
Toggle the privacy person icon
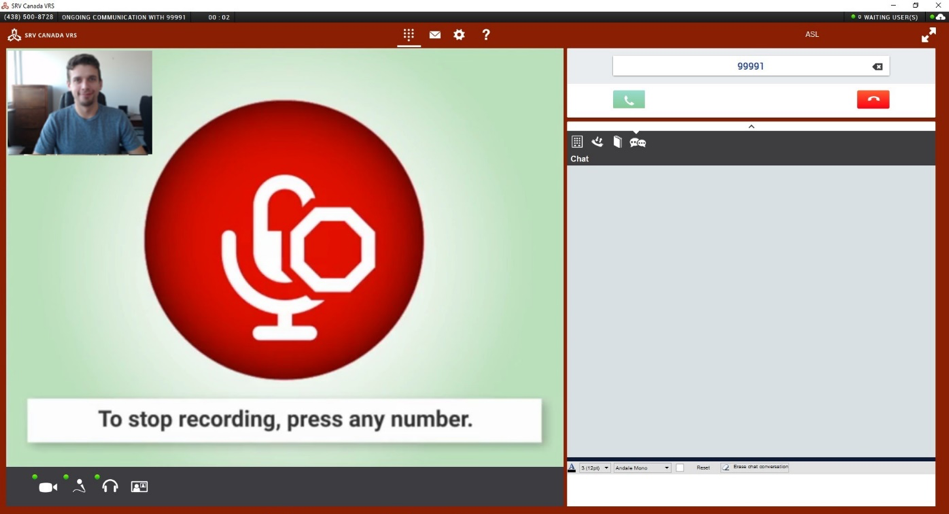79,486
